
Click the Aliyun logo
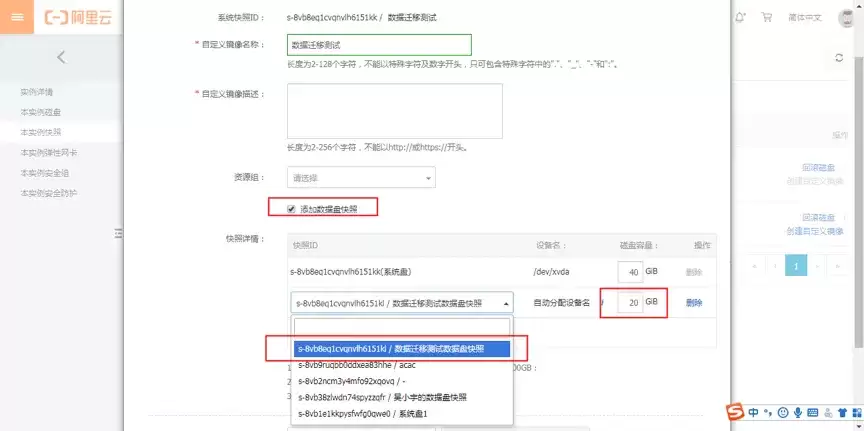78,17
